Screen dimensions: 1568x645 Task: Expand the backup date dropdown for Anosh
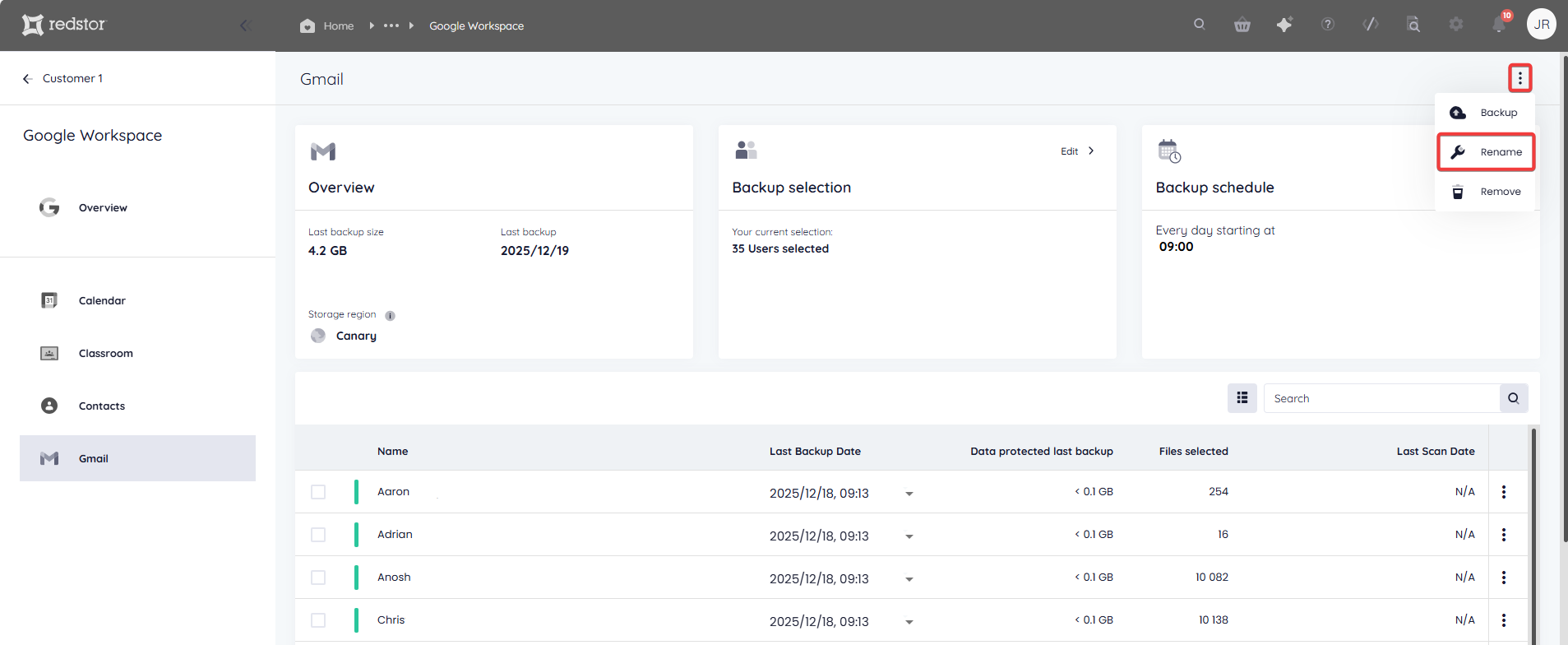coord(909,579)
